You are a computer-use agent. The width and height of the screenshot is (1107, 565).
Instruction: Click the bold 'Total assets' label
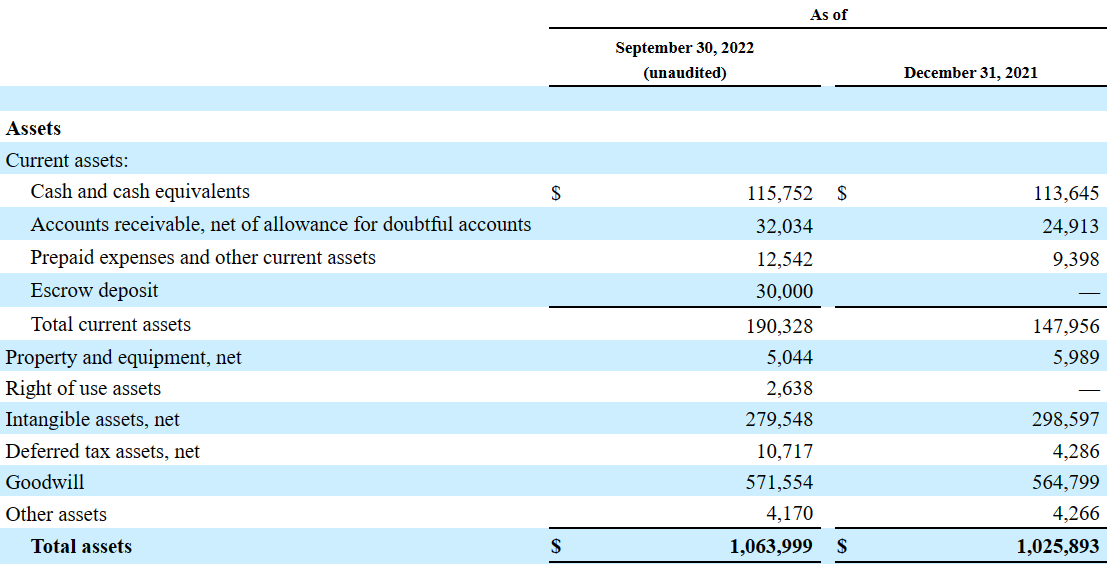81,547
